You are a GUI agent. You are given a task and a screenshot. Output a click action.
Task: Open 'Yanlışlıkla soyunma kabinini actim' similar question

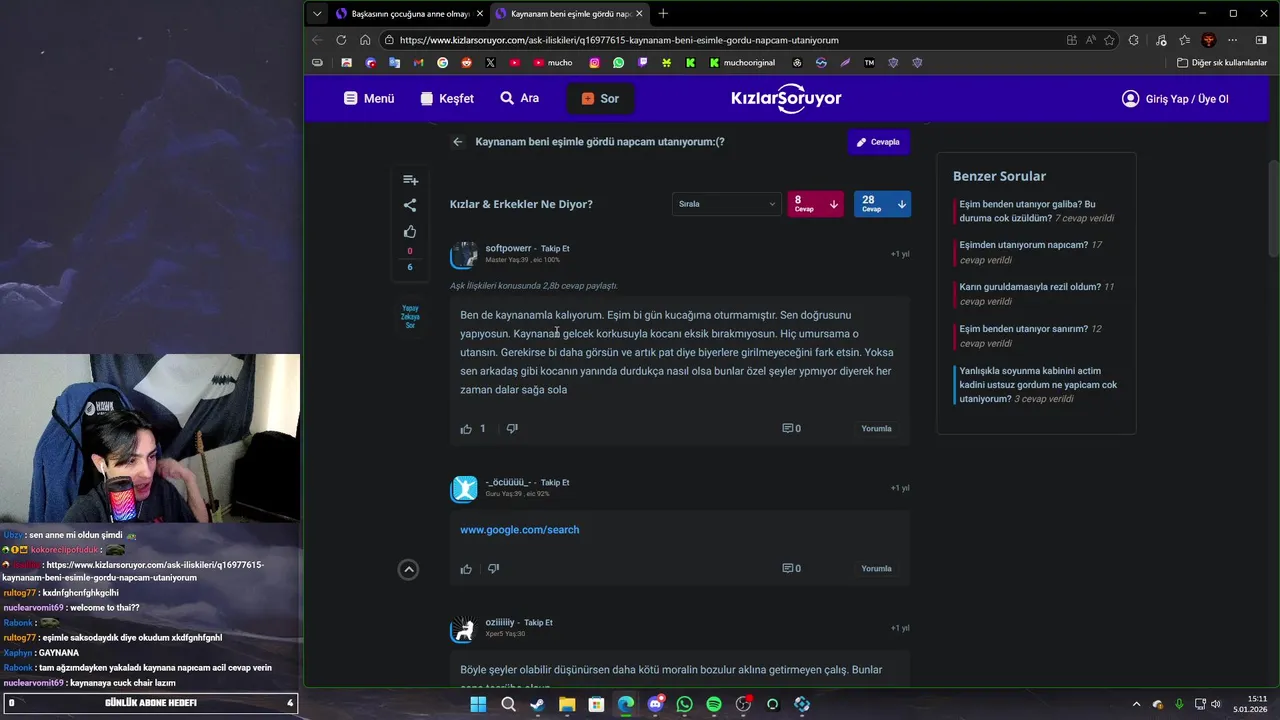(1038, 385)
